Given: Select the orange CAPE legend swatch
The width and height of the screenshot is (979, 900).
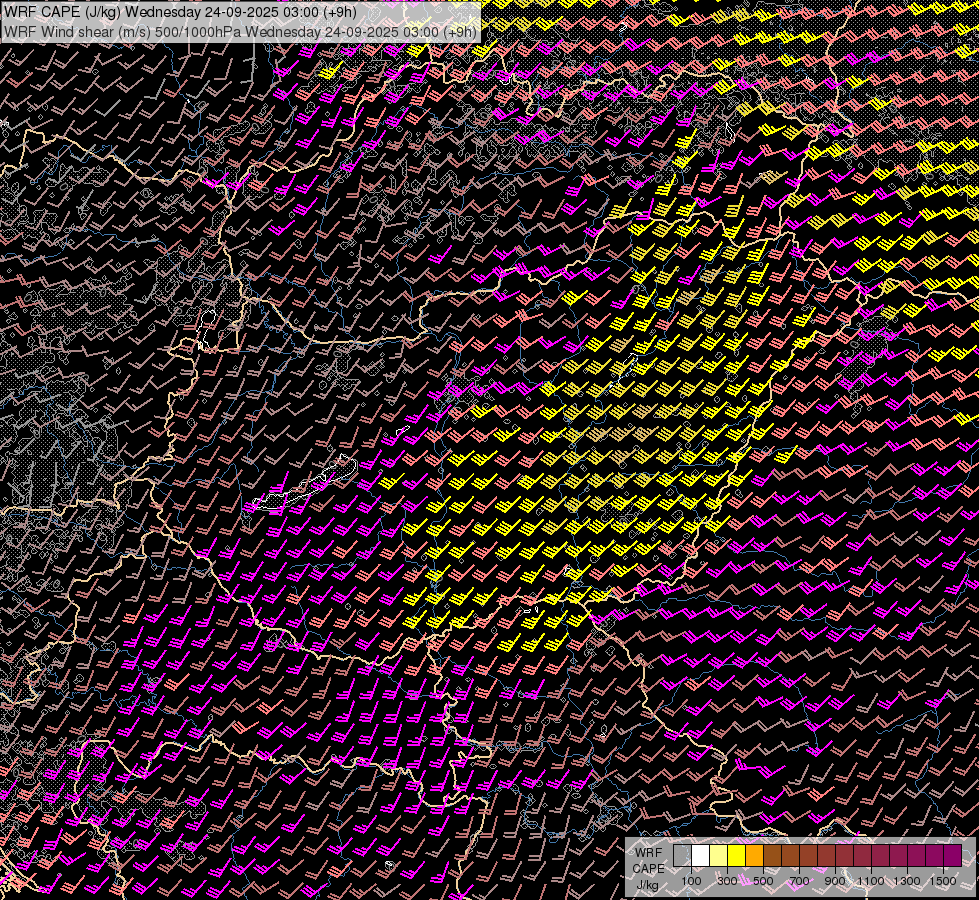Looking at the screenshot, I should [754, 855].
